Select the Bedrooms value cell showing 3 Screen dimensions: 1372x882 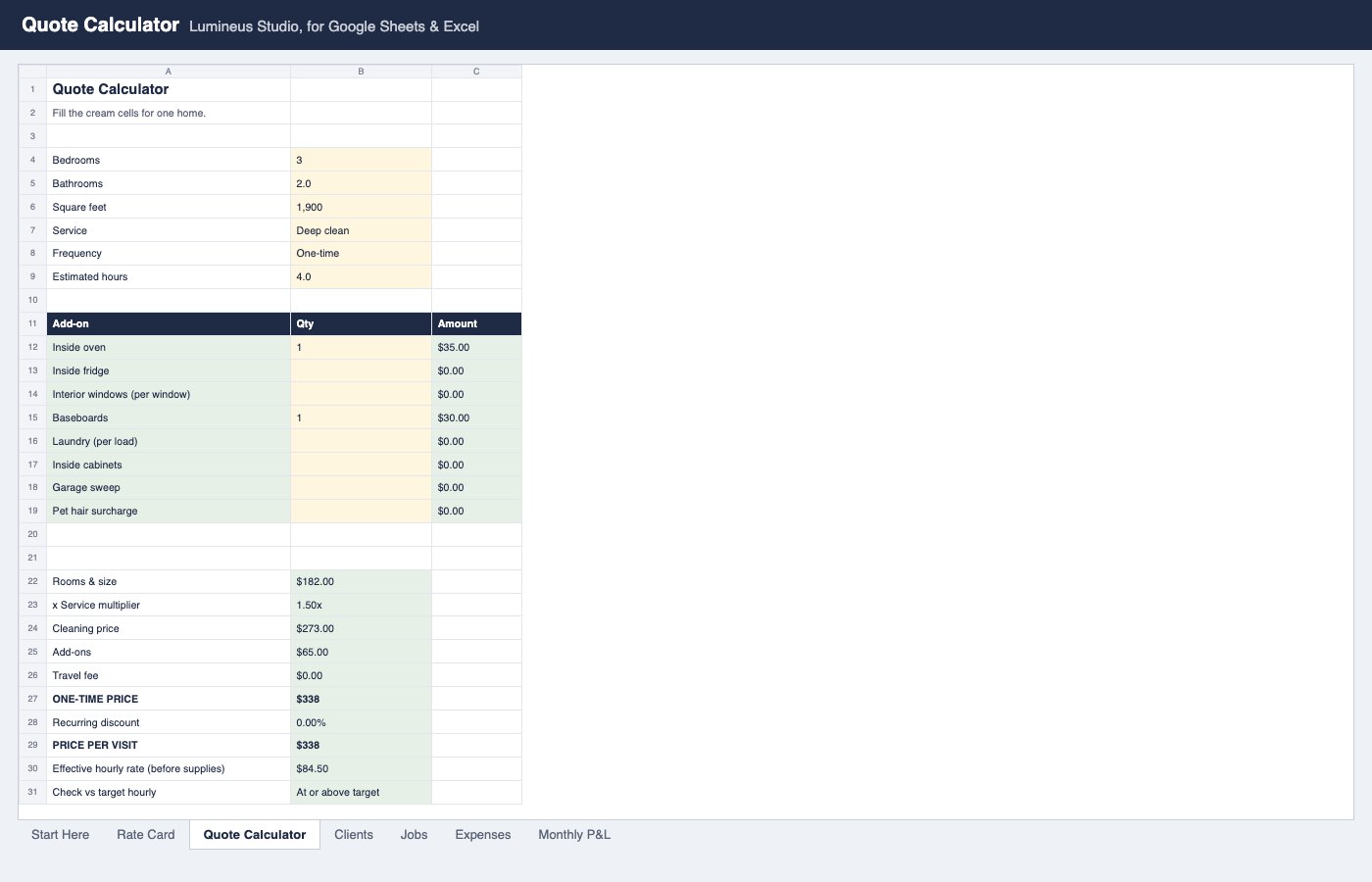pos(361,160)
